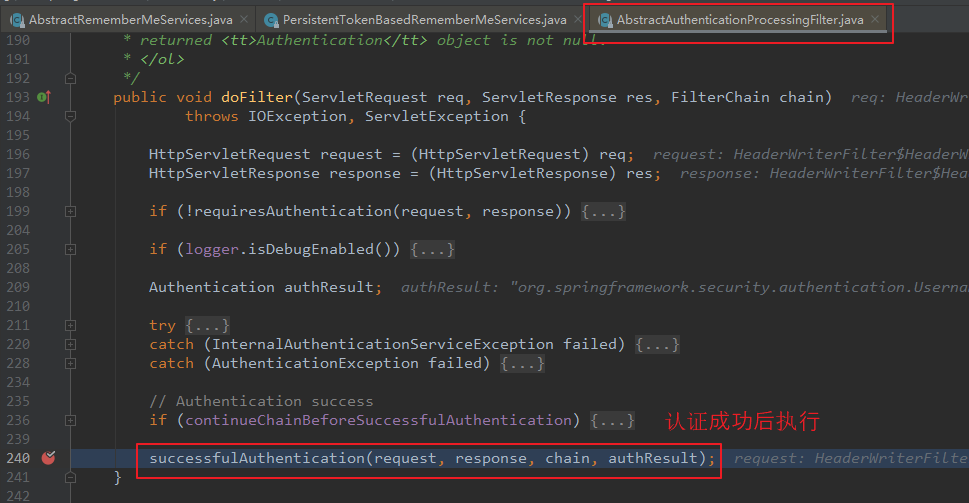Expand continueChainBeforeSuccessfulAuthentication fold at line 236
The width and height of the screenshot is (969, 503).
[70, 420]
